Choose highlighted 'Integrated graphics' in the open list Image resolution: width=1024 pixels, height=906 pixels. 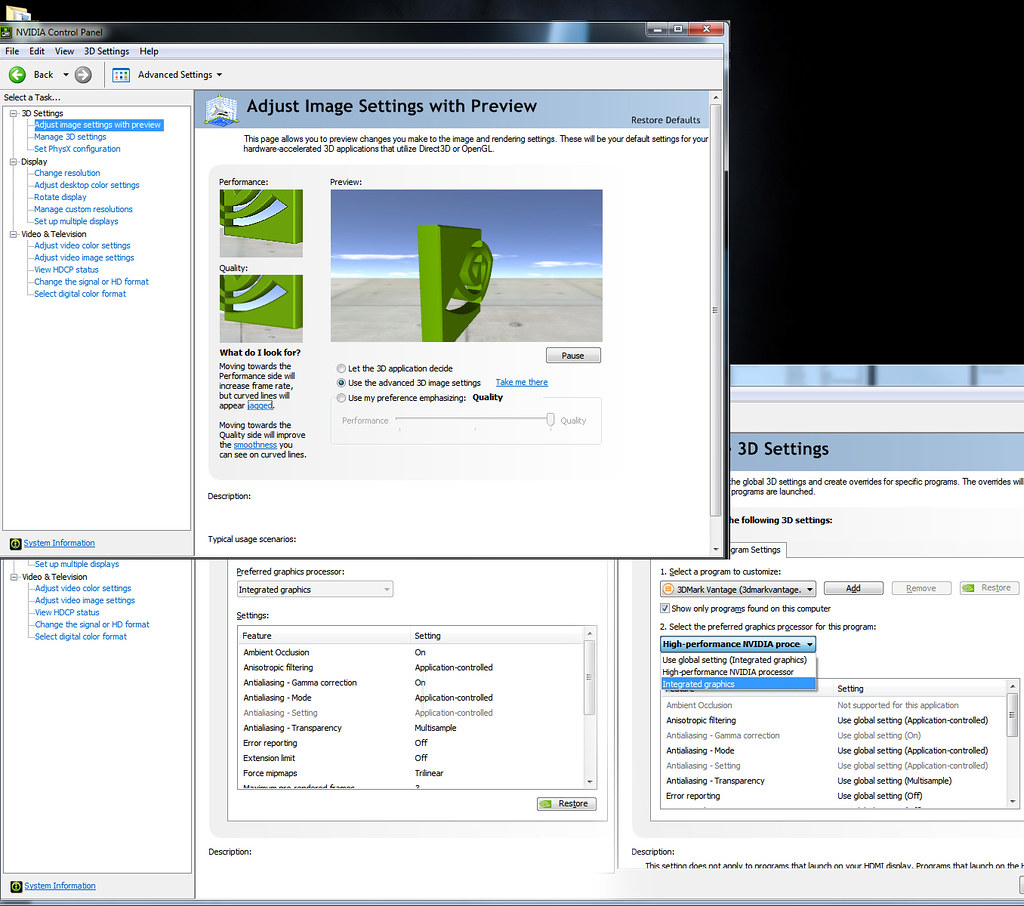pyautogui.click(x=738, y=684)
